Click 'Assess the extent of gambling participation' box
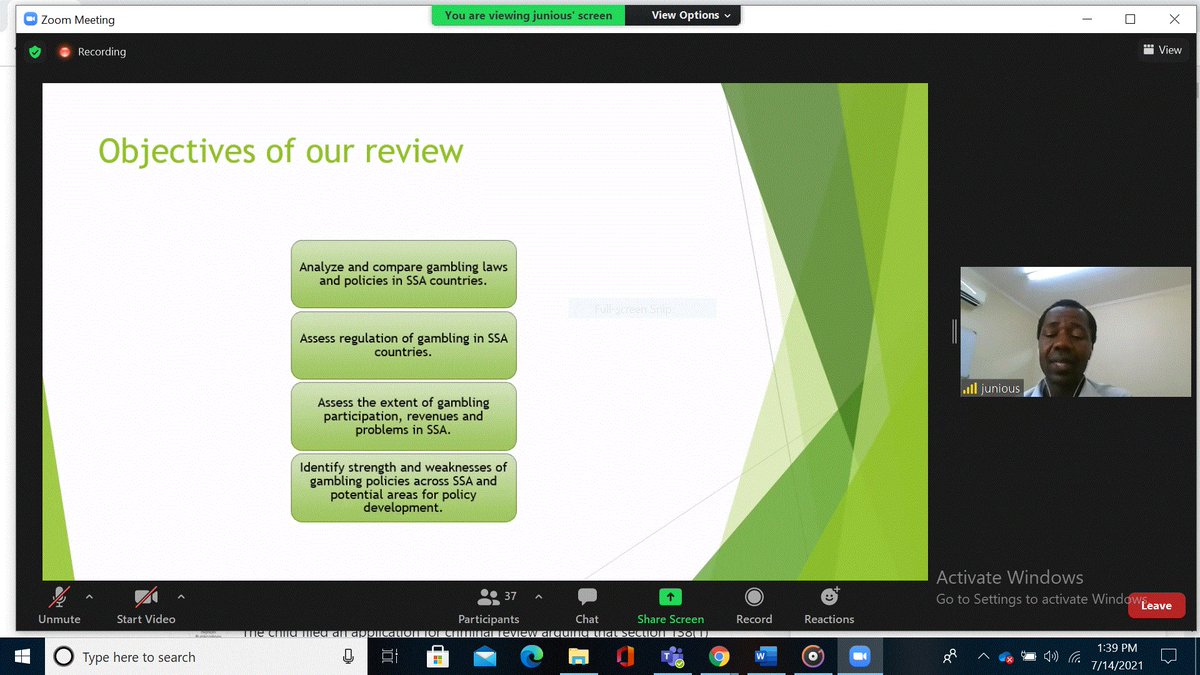The height and width of the screenshot is (675, 1200). click(x=404, y=416)
